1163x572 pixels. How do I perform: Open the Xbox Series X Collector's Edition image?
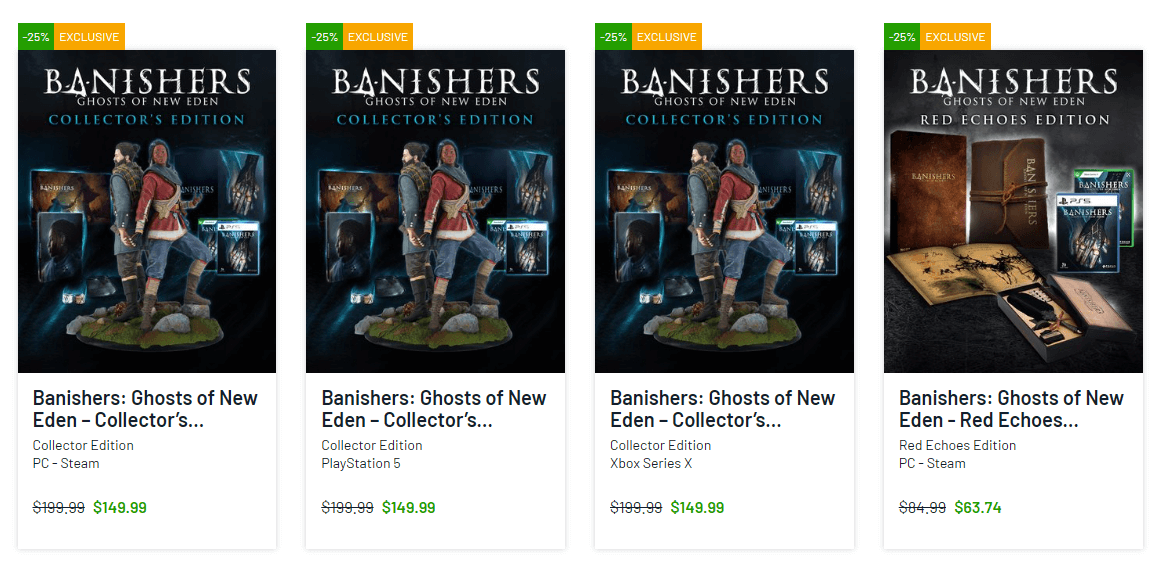coord(724,211)
